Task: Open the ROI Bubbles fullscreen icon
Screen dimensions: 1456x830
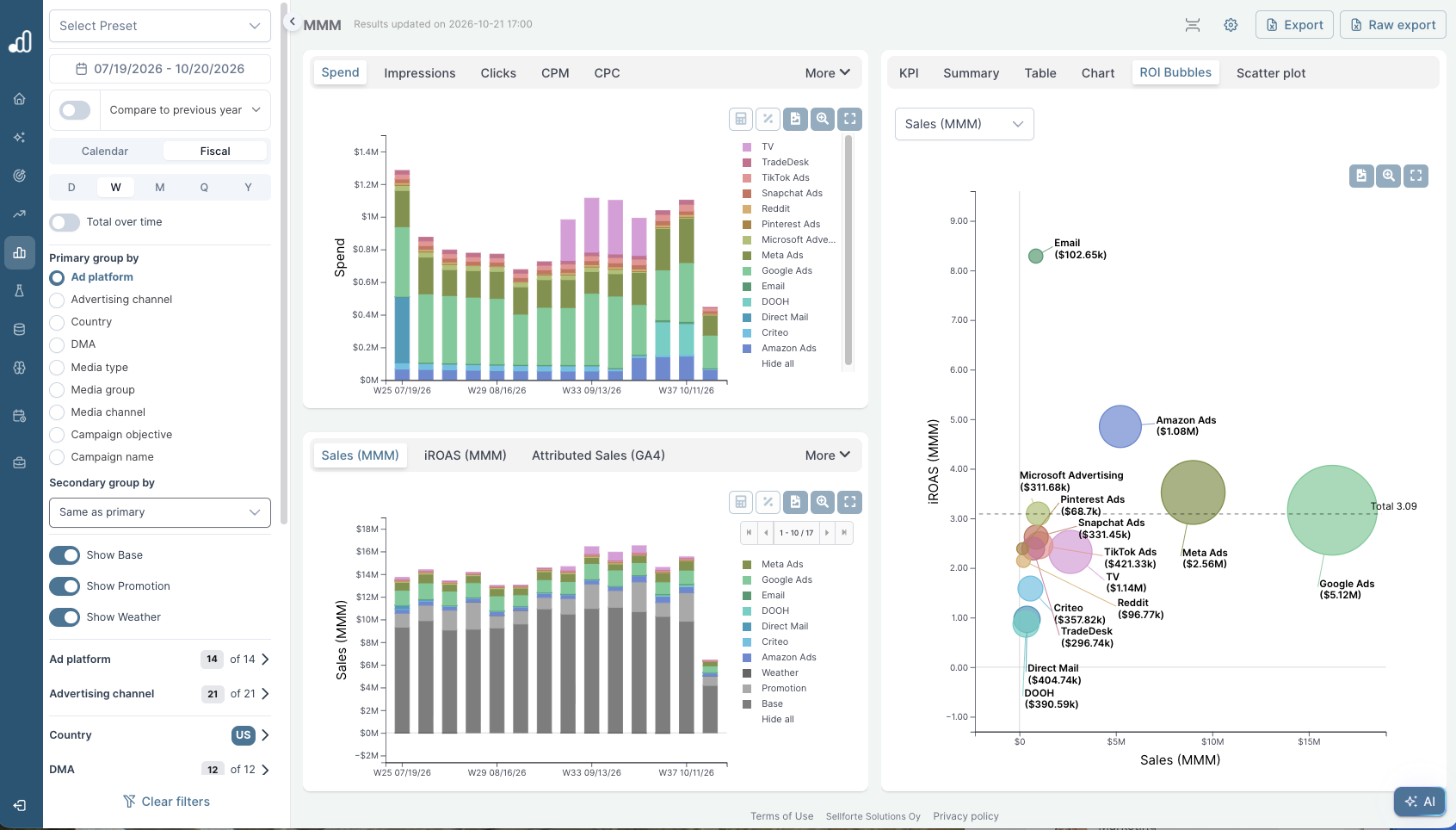Action: click(1416, 176)
